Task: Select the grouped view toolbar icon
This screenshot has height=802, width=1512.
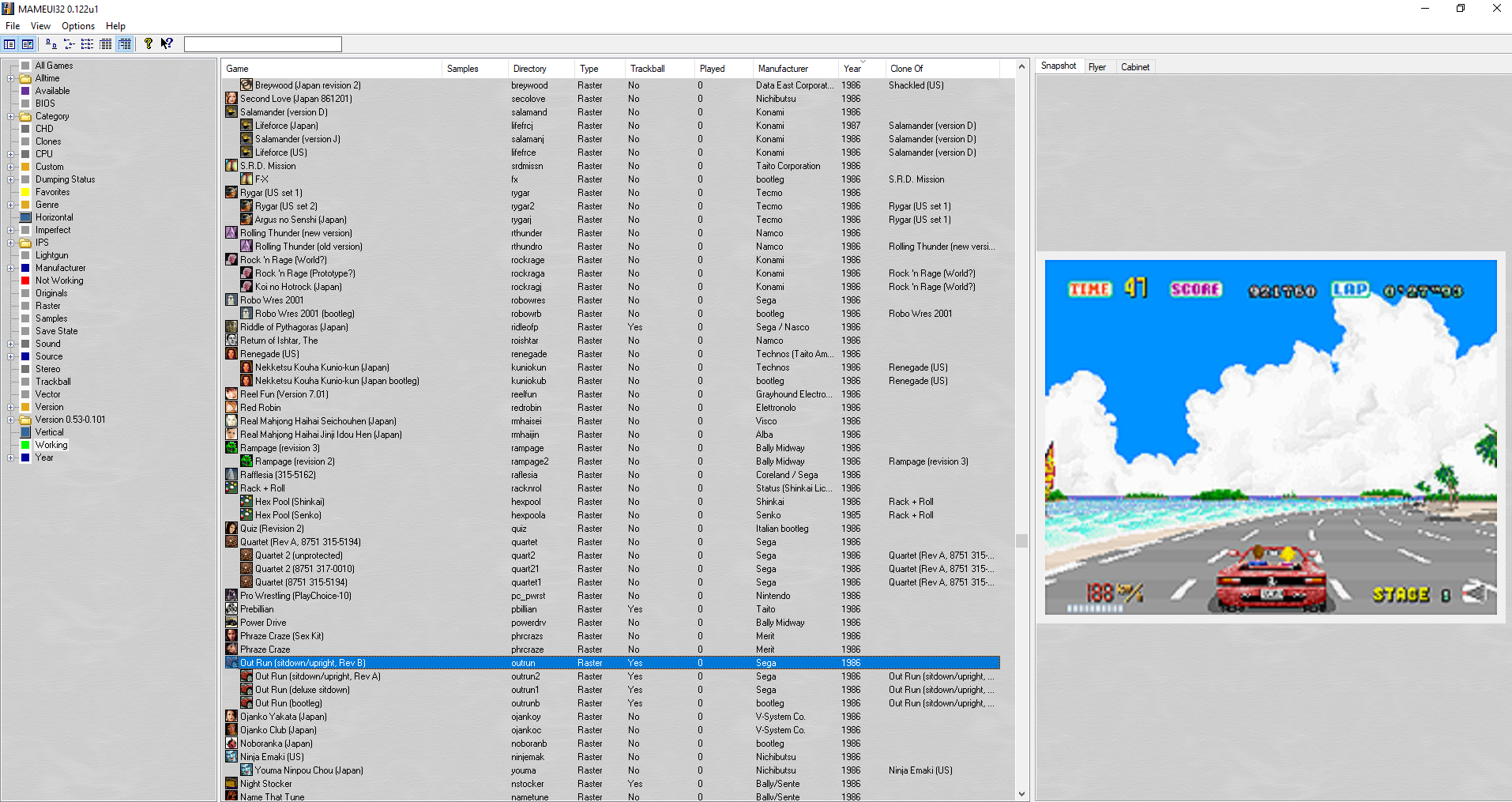Action: pyautogui.click(x=124, y=44)
